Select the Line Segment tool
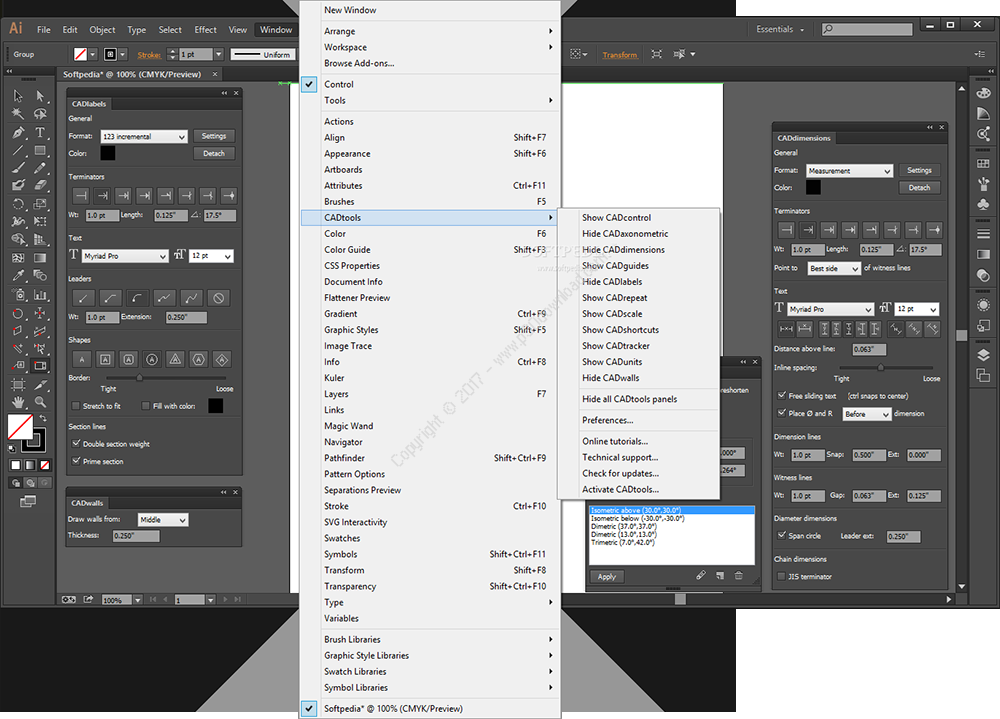Viewport: 1000px width, 719px height. (x=18, y=151)
